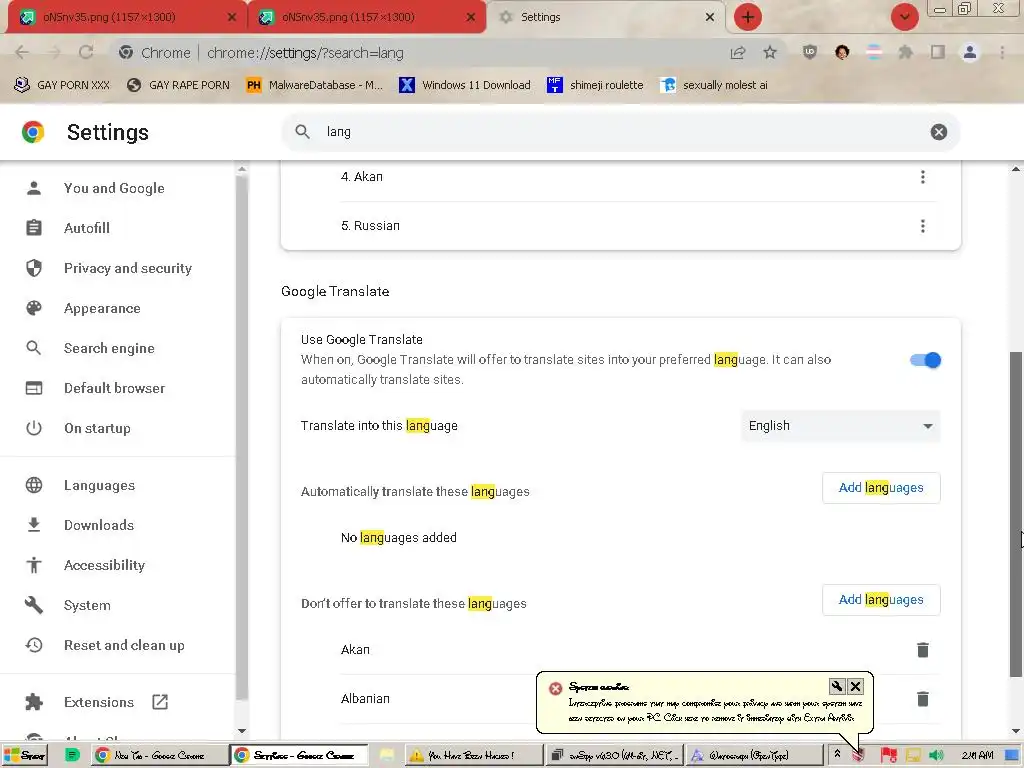This screenshot has width=1024, height=768.
Task: Open the Windows 11 Download bookmark
Action: (465, 85)
